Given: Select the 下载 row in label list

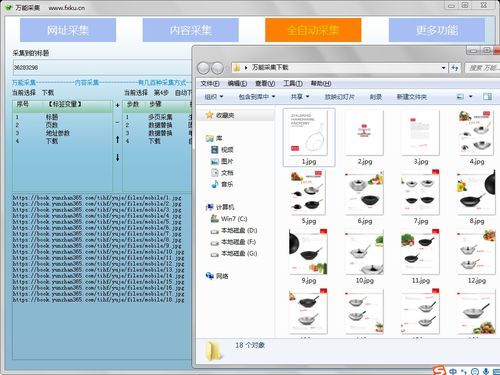Looking at the screenshot, I should [x=62, y=141].
